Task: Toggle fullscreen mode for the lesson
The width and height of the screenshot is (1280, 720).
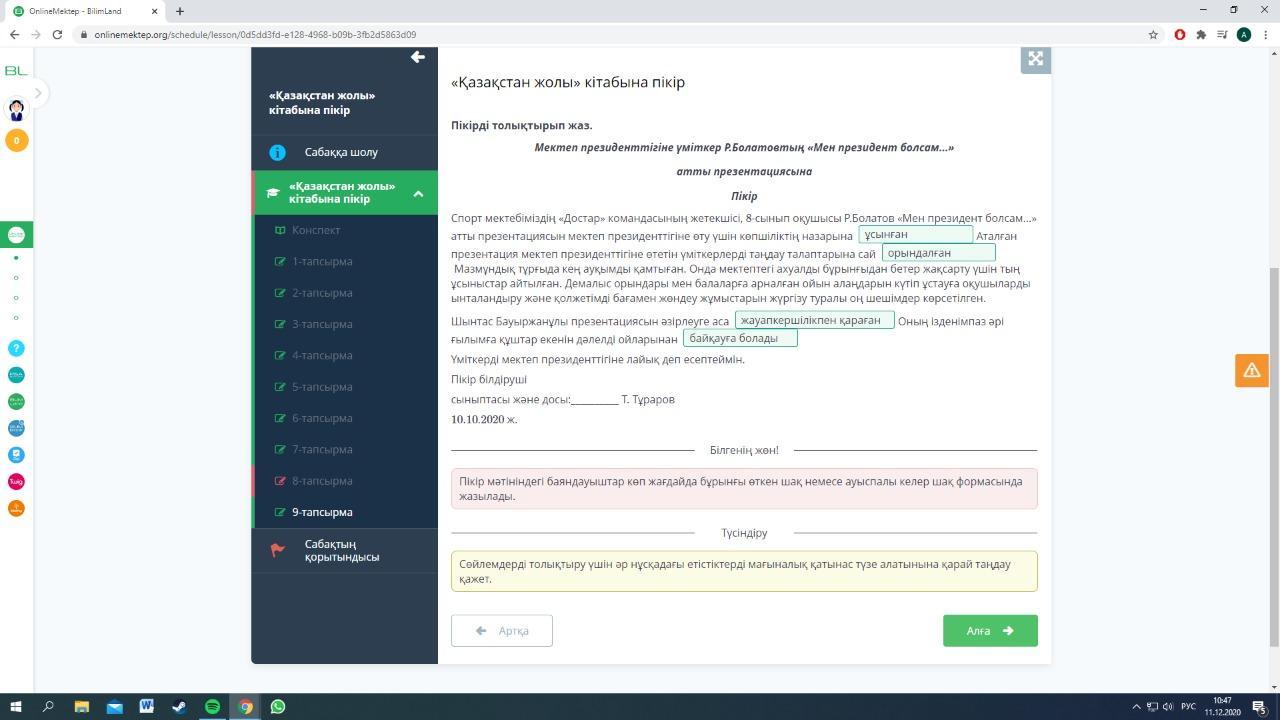Action: (1036, 59)
